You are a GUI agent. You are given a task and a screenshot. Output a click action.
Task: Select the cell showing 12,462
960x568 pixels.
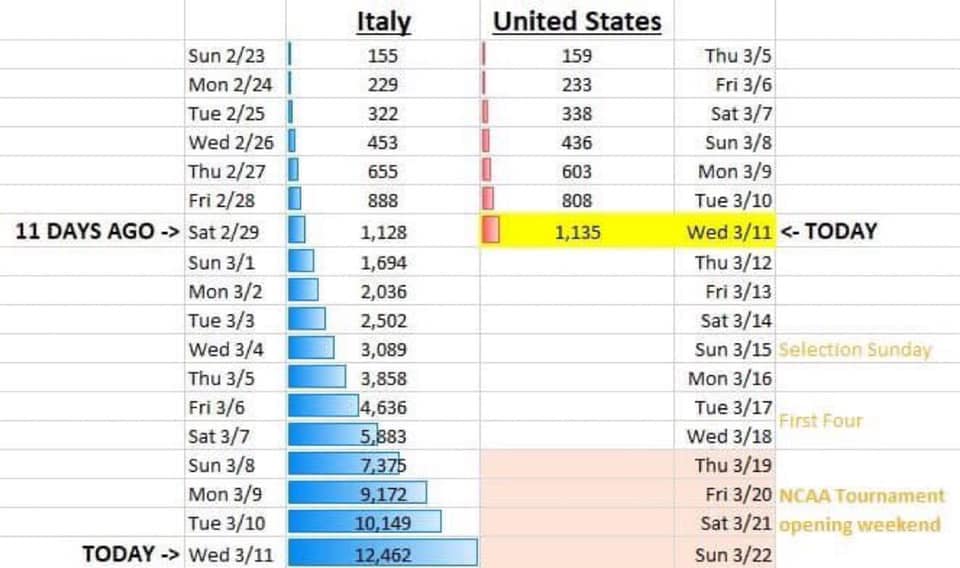tap(383, 553)
